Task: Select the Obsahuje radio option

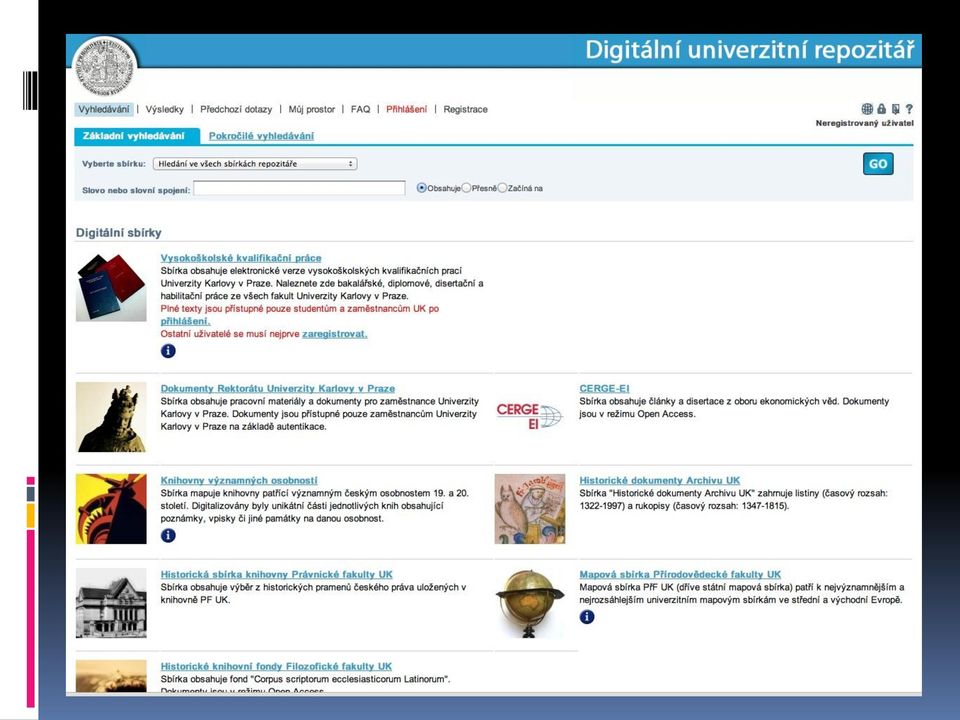Action: pyautogui.click(x=421, y=188)
